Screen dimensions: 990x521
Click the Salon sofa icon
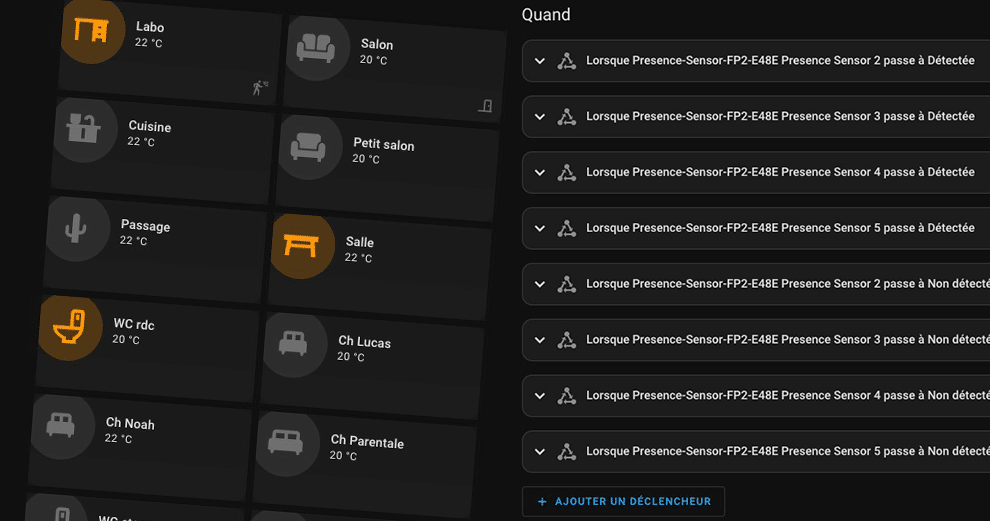pos(318,48)
